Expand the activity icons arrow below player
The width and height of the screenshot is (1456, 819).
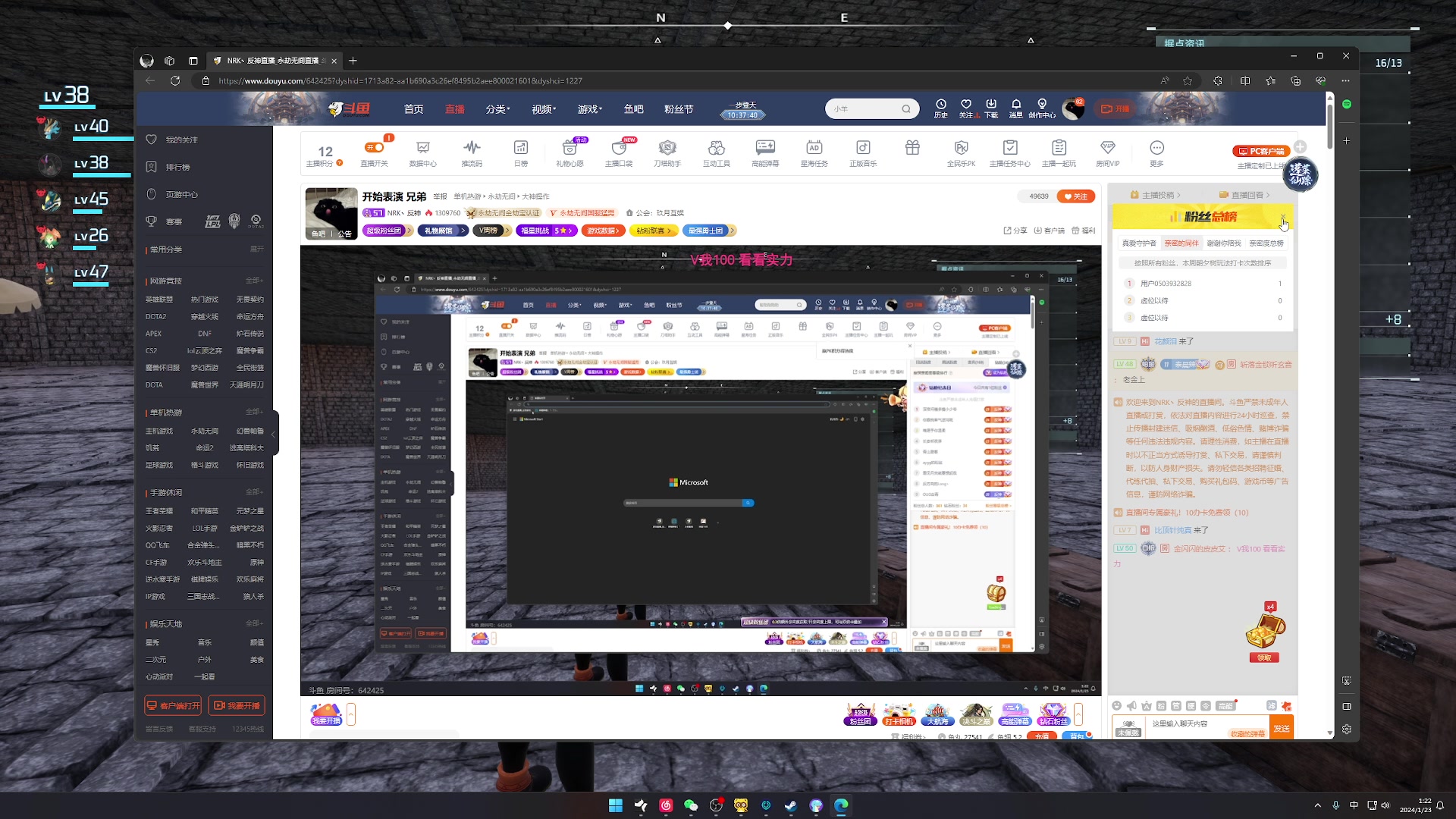pyautogui.click(x=1078, y=714)
